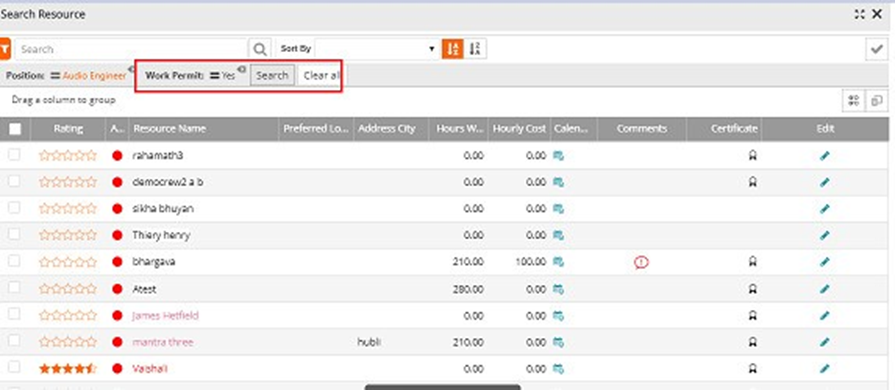
Task: Expand the Search Resource dialog fullscreen
Action: point(860,15)
